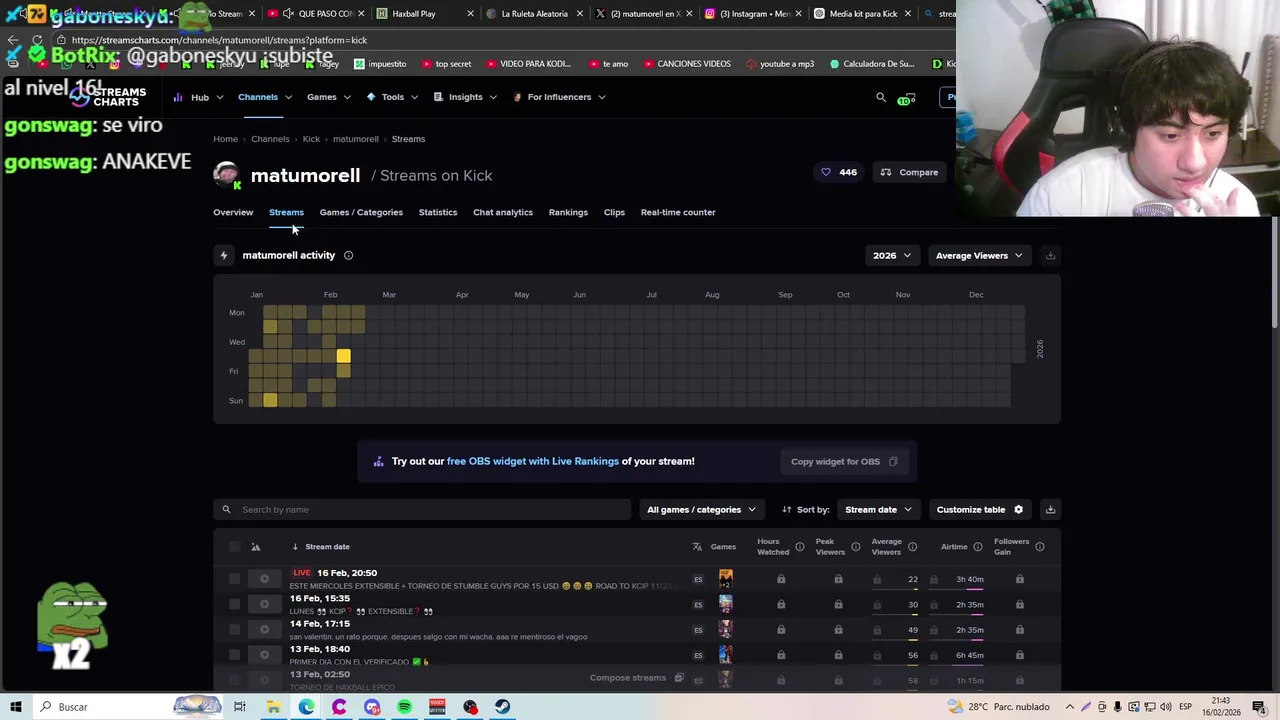
Task: Click the Compare button
Action: click(909, 172)
